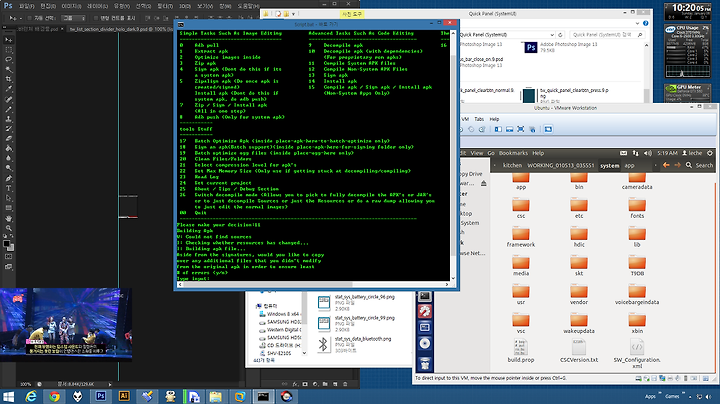Open Photoshop 3D menu
The width and height of the screenshot is (720, 404).
pos(185,6)
